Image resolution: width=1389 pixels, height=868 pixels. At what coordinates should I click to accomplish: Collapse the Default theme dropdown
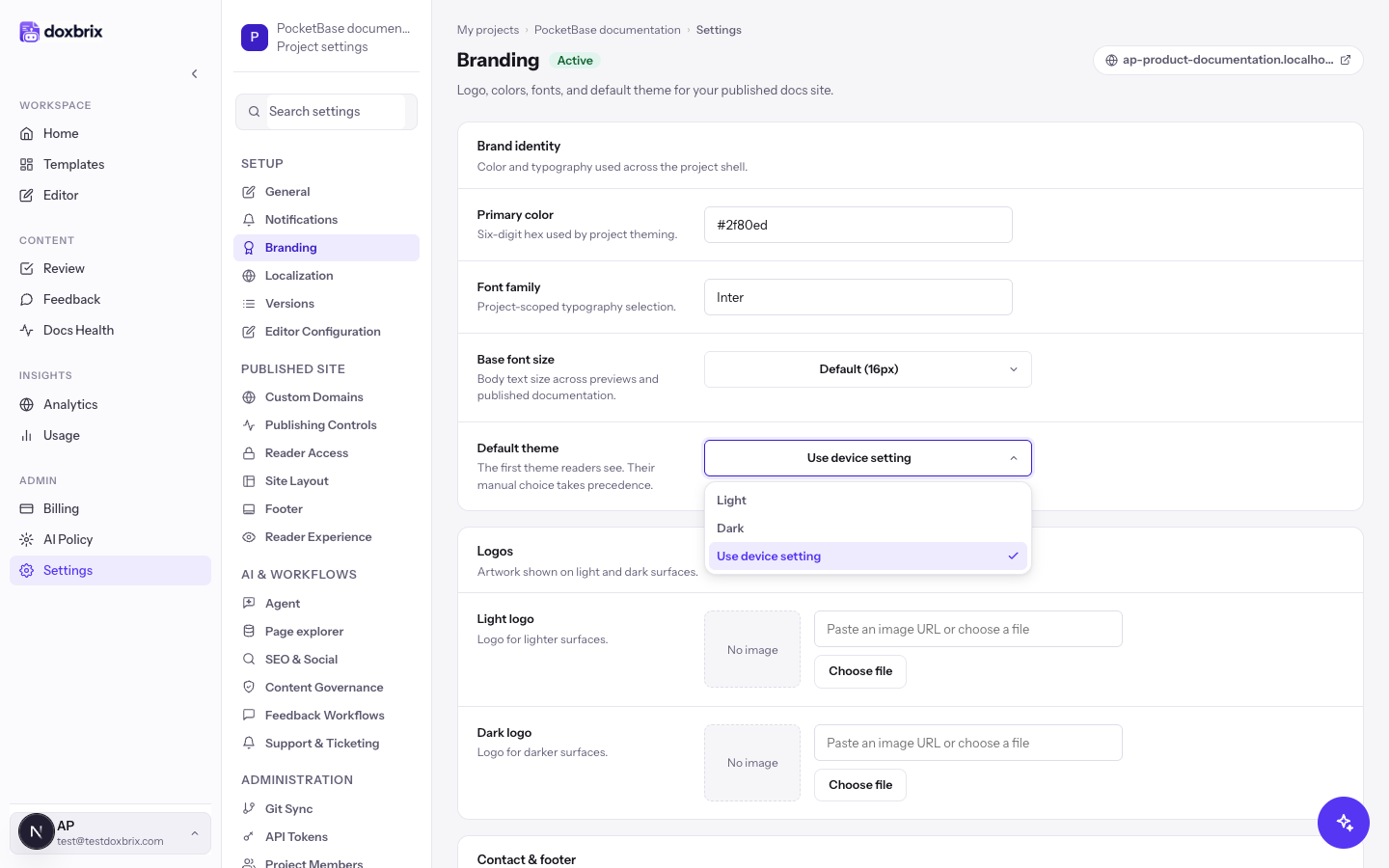point(868,458)
